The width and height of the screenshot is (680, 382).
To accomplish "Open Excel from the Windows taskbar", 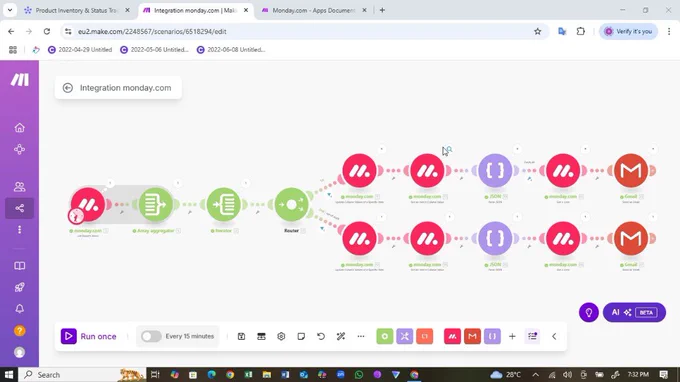I will click(248, 375).
